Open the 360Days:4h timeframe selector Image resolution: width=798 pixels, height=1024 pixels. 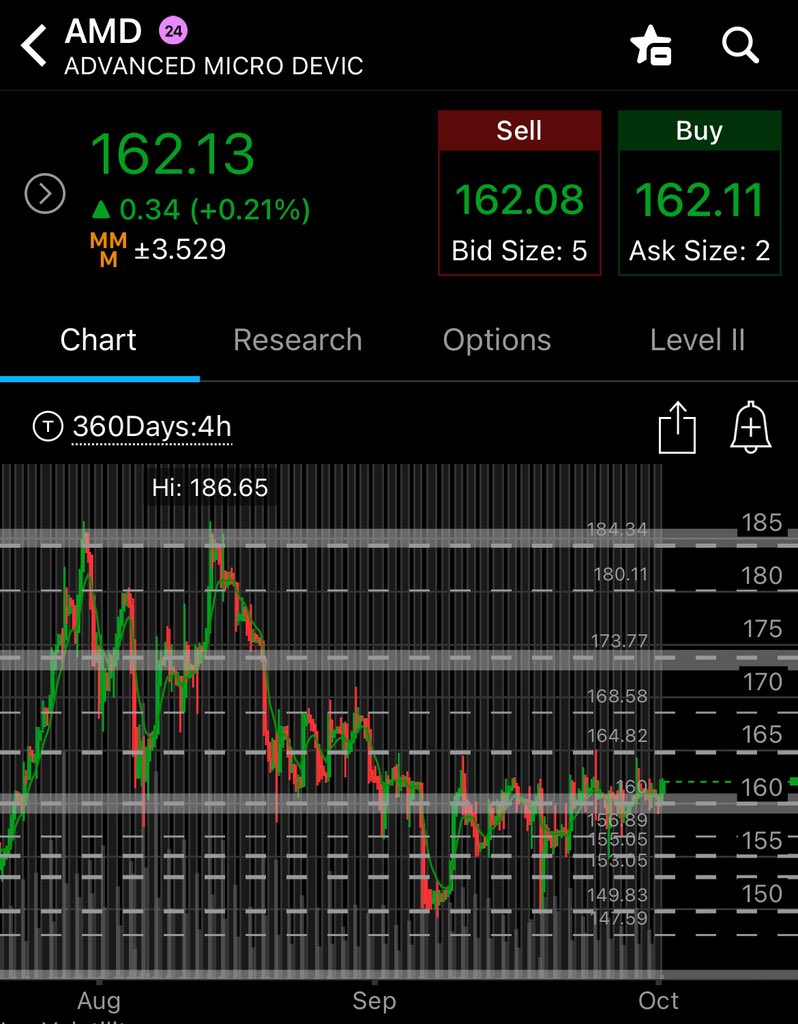pyautogui.click(x=152, y=427)
